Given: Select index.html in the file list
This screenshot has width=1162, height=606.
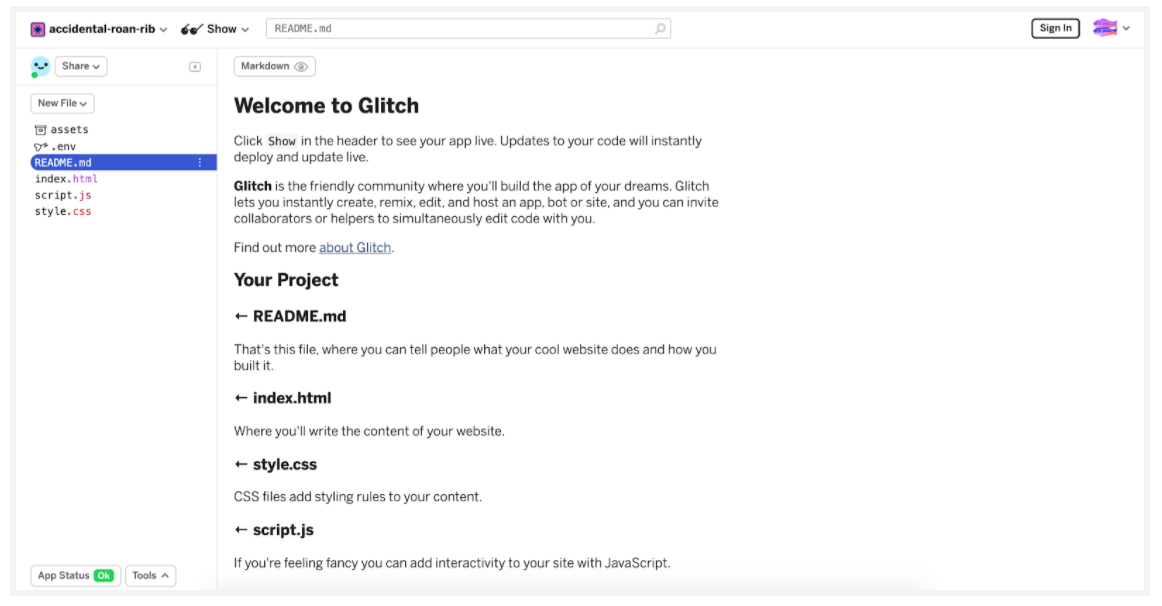Looking at the screenshot, I should [x=66, y=179].
